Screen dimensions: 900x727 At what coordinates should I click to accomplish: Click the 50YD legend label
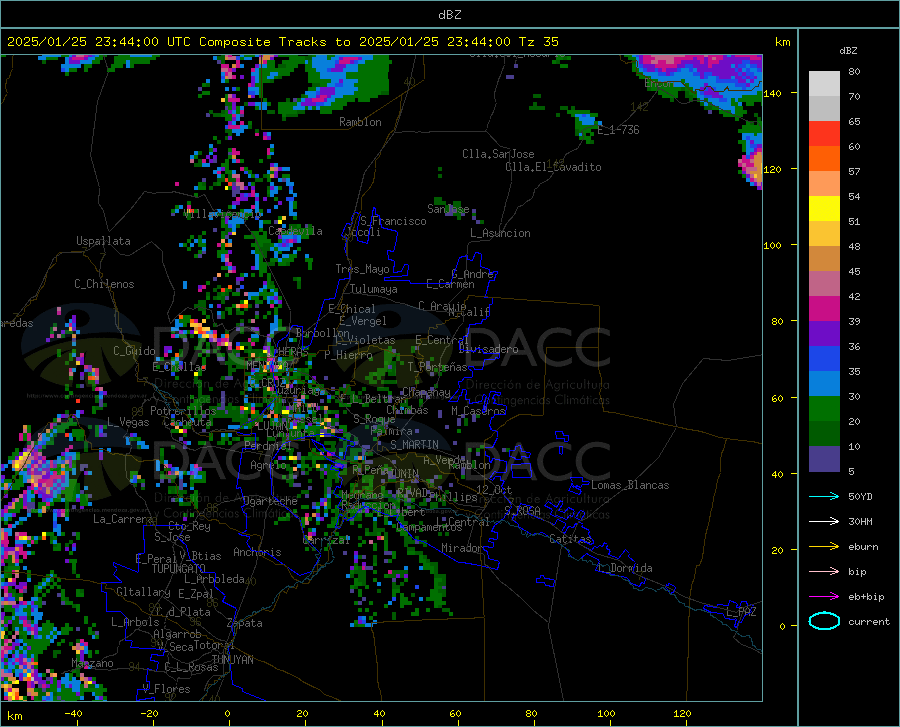coord(860,496)
